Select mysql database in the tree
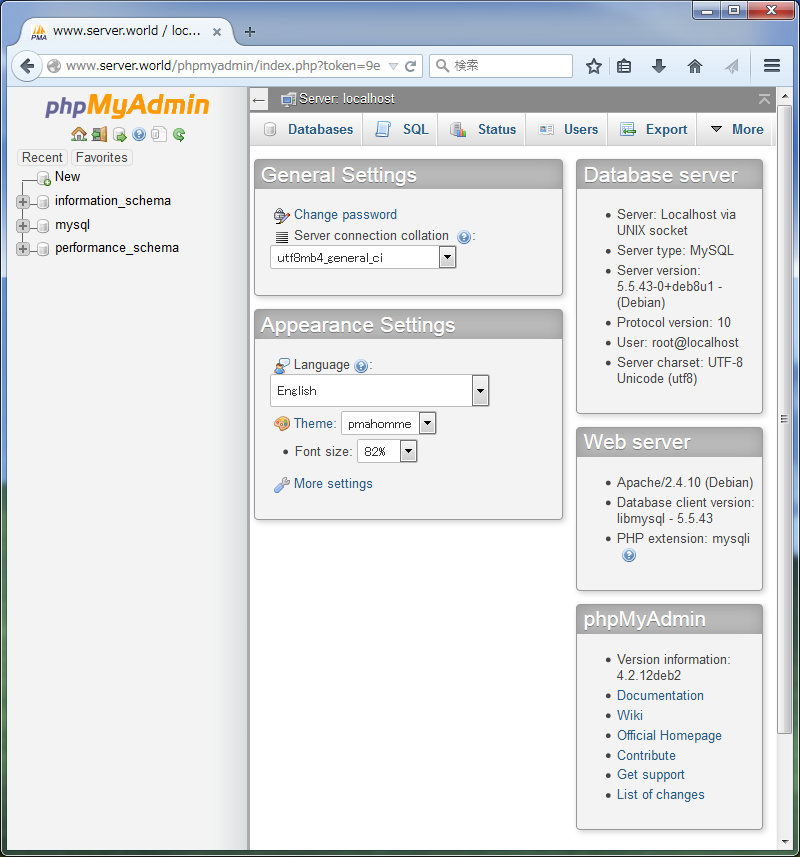The height and width of the screenshot is (857, 800). (x=72, y=225)
